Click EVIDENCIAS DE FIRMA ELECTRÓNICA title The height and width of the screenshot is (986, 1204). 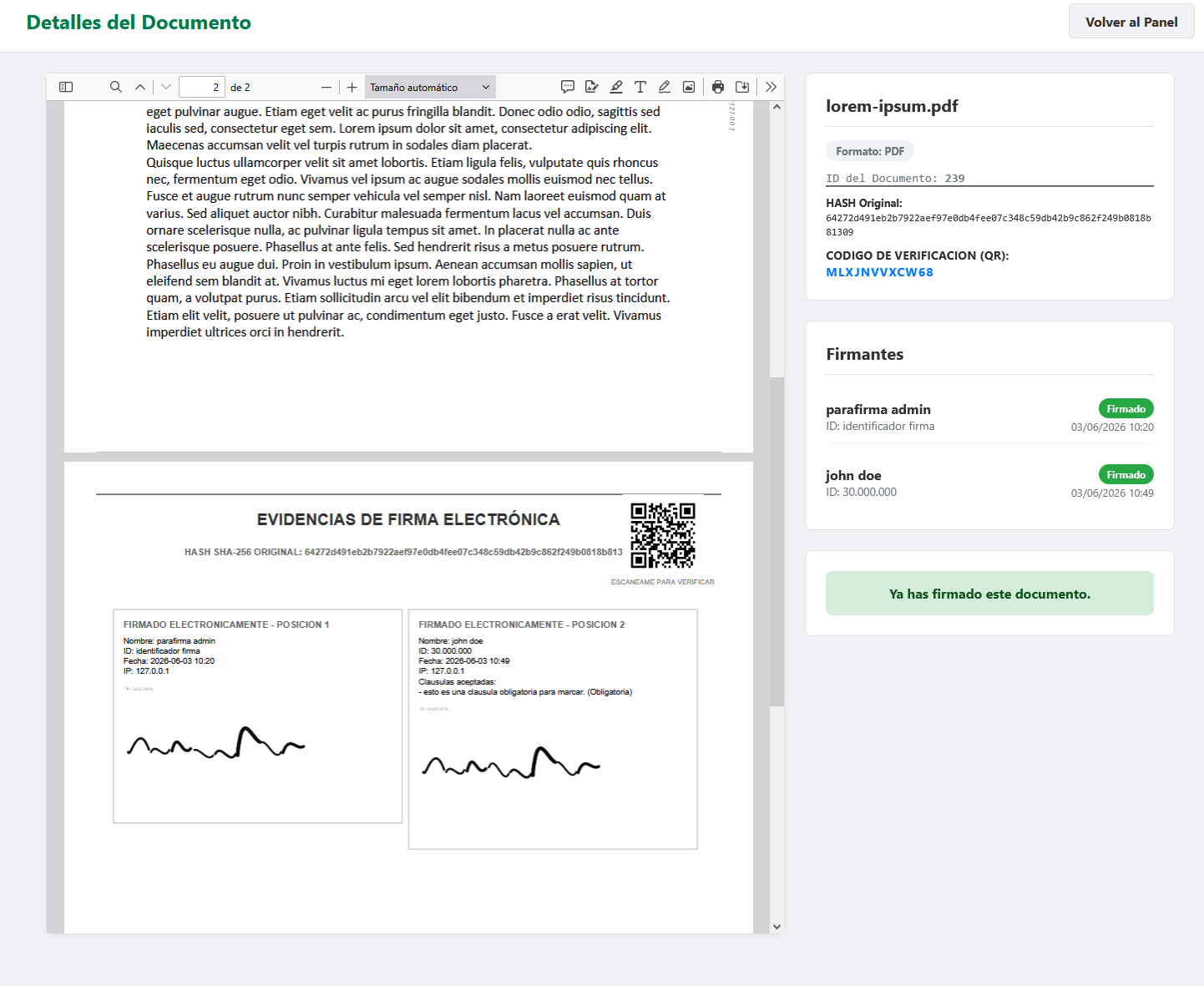tap(408, 519)
